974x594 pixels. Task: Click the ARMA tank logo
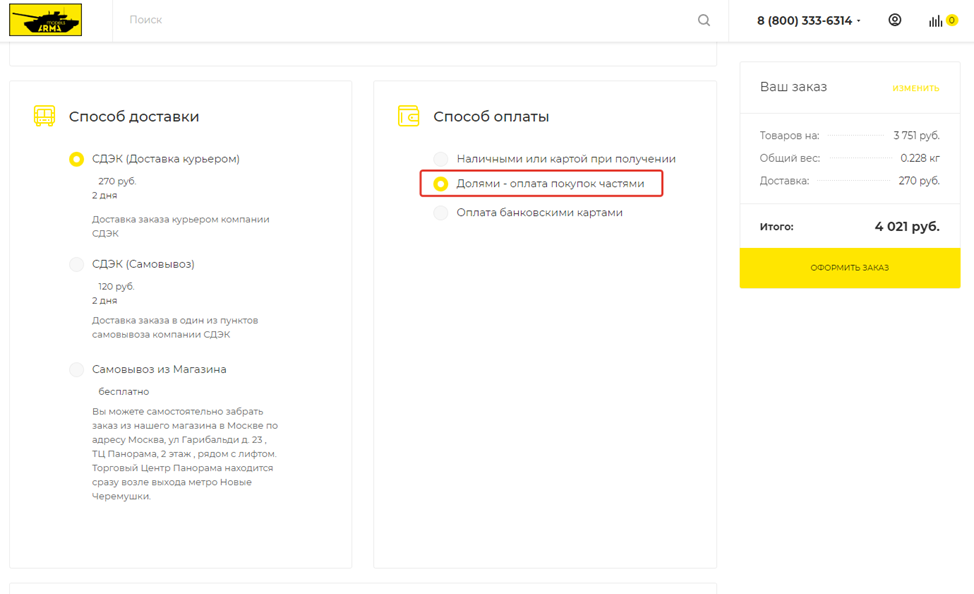point(45,20)
